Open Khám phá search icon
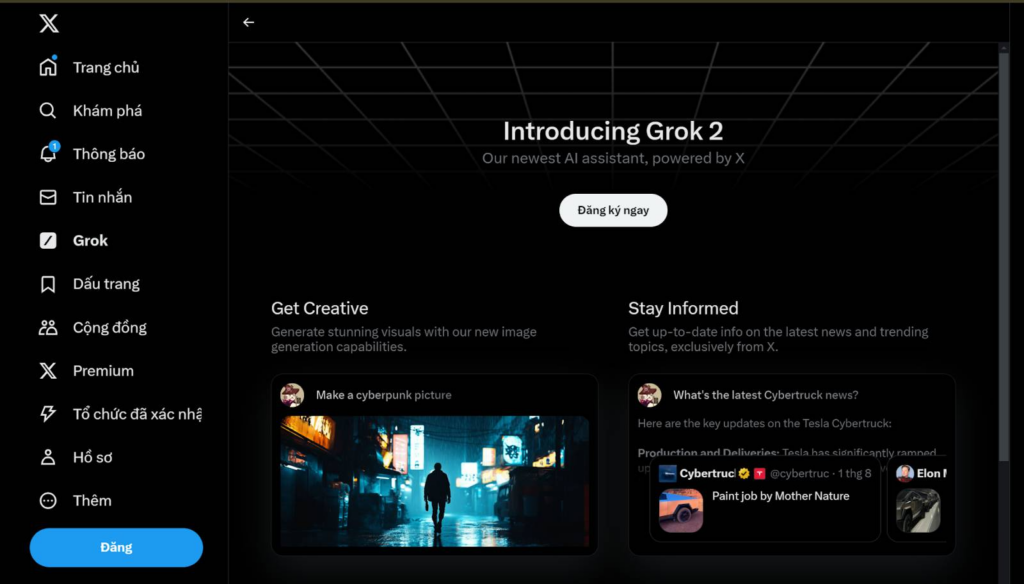1024x584 pixels. click(48, 110)
